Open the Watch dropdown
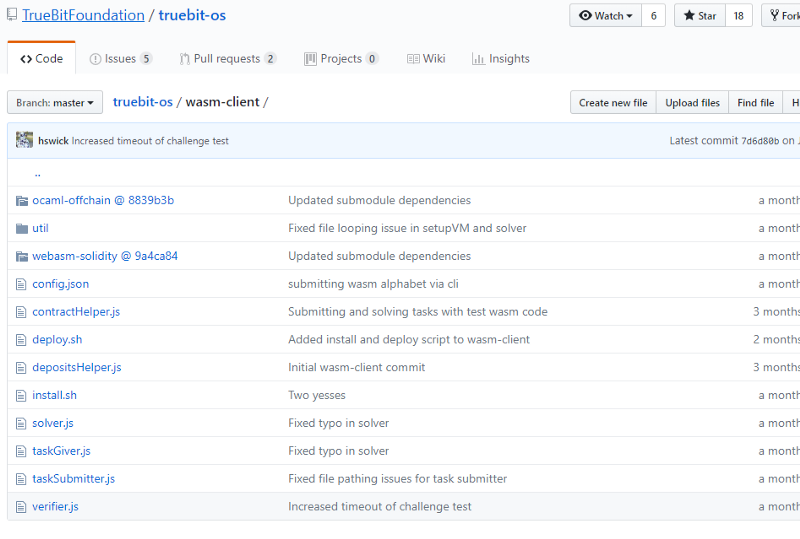Image resolution: width=800 pixels, height=539 pixels. [x=606, y=16]
